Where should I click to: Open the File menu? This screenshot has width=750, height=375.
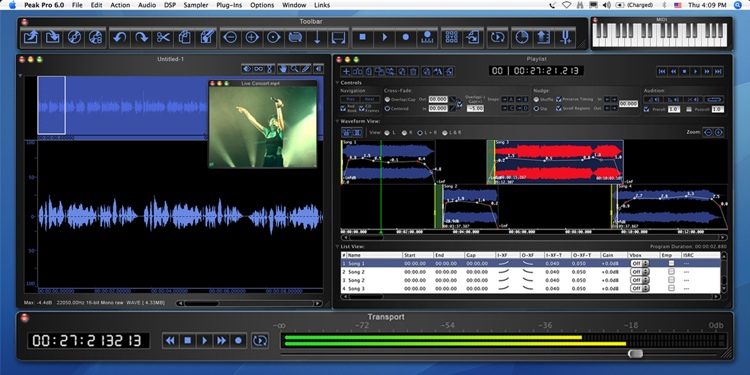[77, 5]
